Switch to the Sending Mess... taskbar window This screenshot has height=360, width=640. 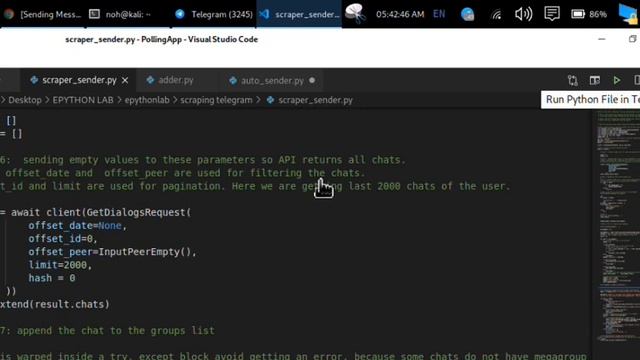(43, 14)
